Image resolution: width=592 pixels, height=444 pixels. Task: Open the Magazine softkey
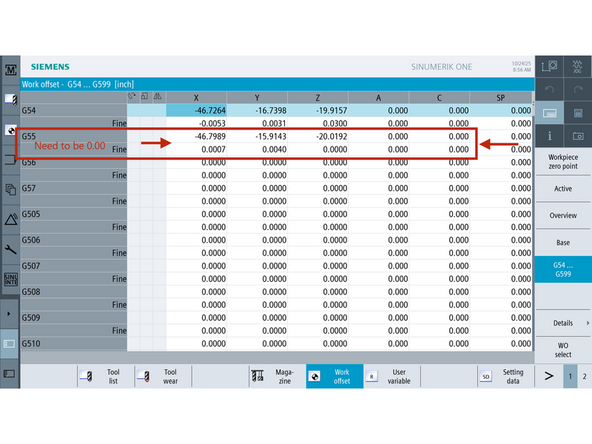pyautogui.click(x=277, y=376)
